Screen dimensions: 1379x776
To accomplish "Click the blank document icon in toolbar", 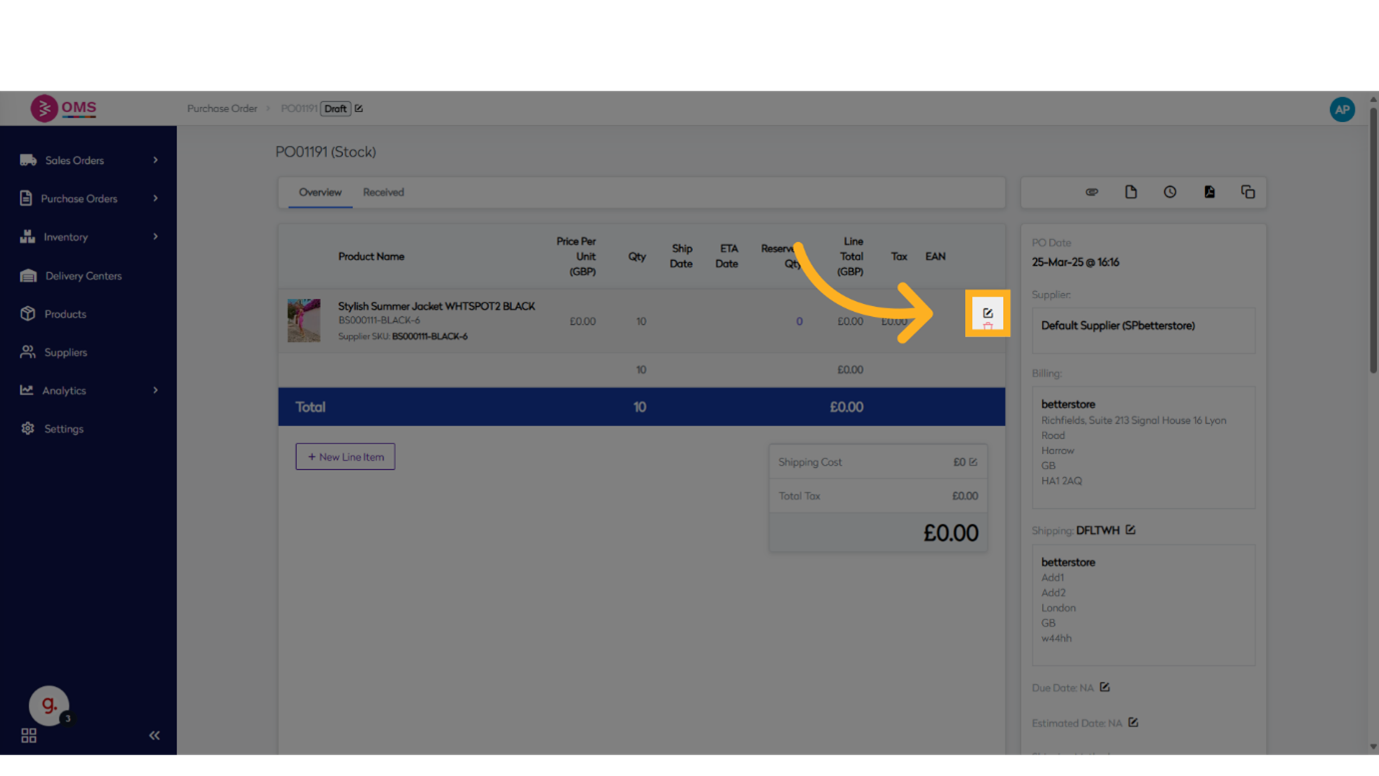I will [x=1131, y=192].
